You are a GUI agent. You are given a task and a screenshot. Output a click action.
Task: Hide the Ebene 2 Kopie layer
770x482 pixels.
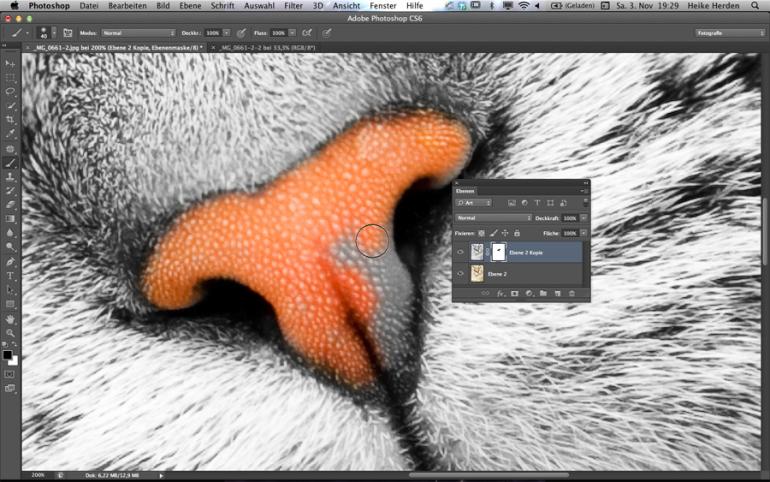click(x=461, y=254)
